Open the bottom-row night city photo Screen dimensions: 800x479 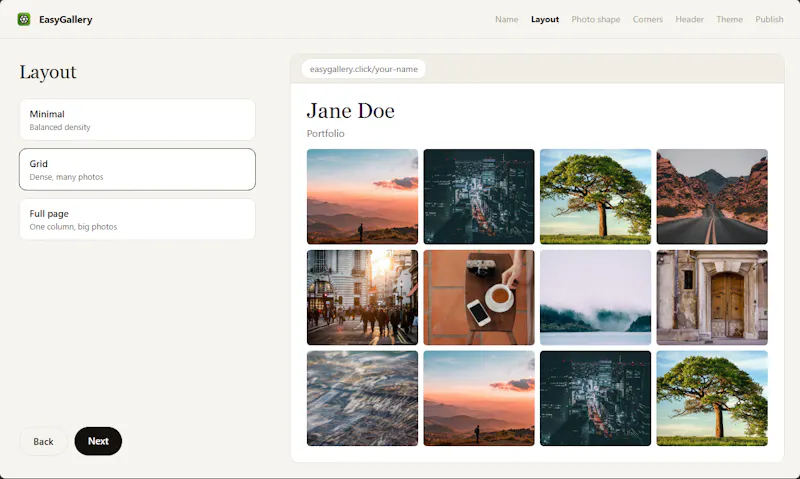coord(595,398)
